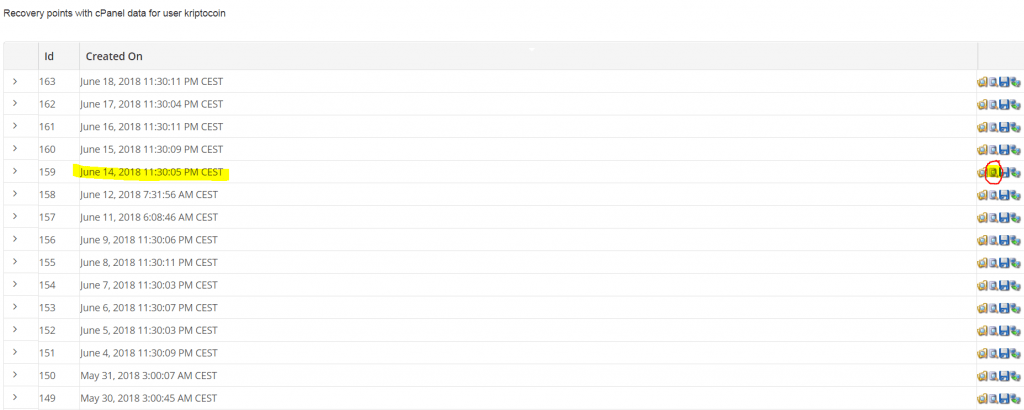Expand recovery point 151 row chevron

15,353
